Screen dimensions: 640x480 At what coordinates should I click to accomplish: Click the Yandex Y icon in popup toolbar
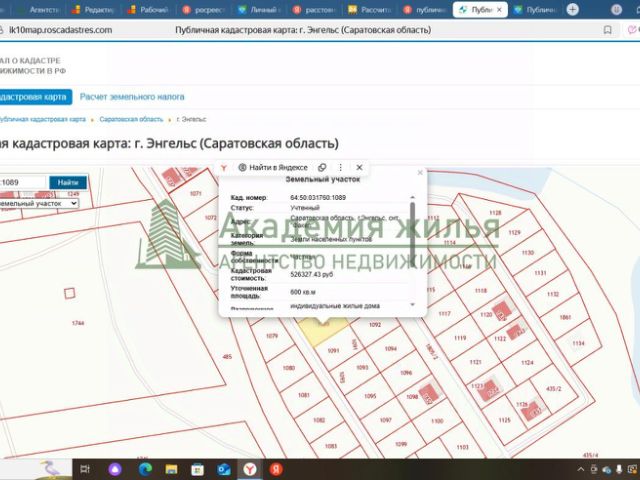pyautogui.click(x=224, y=167)
